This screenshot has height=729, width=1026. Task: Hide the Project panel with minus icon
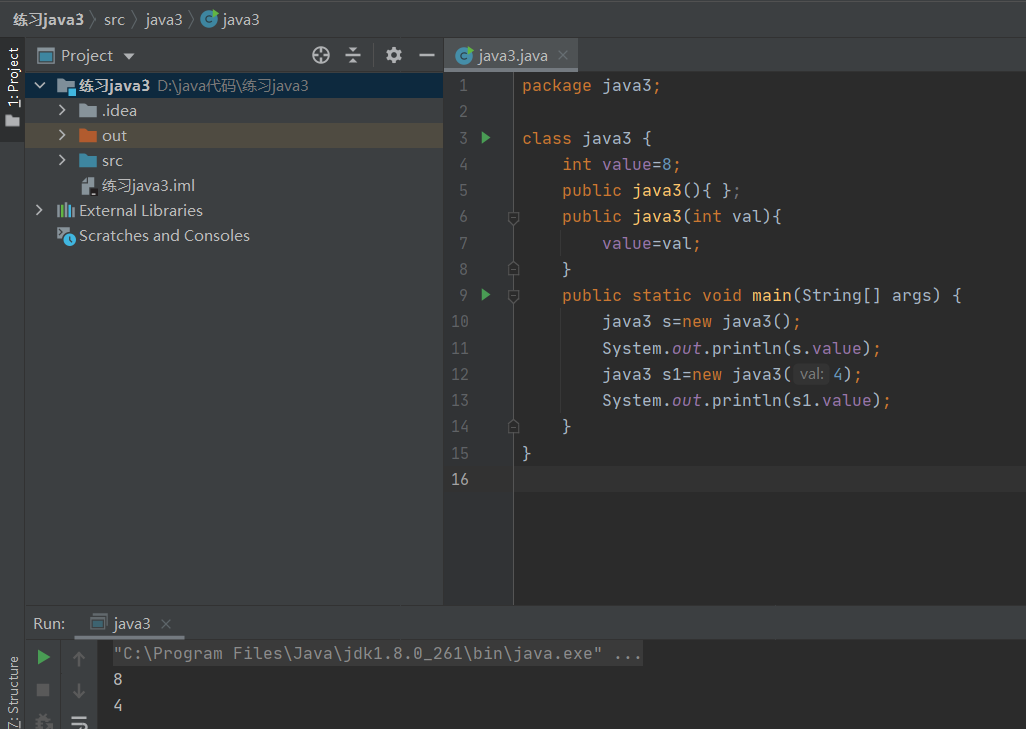(427, 55)
